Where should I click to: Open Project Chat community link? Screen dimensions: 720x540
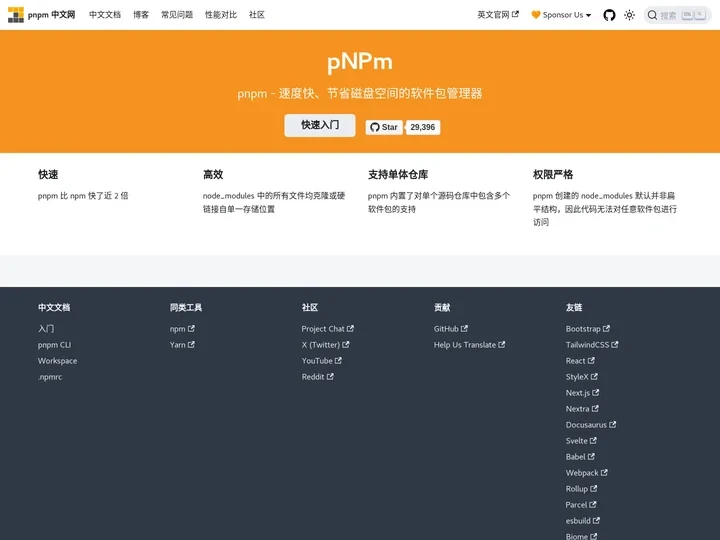click(x=327, y=329)
